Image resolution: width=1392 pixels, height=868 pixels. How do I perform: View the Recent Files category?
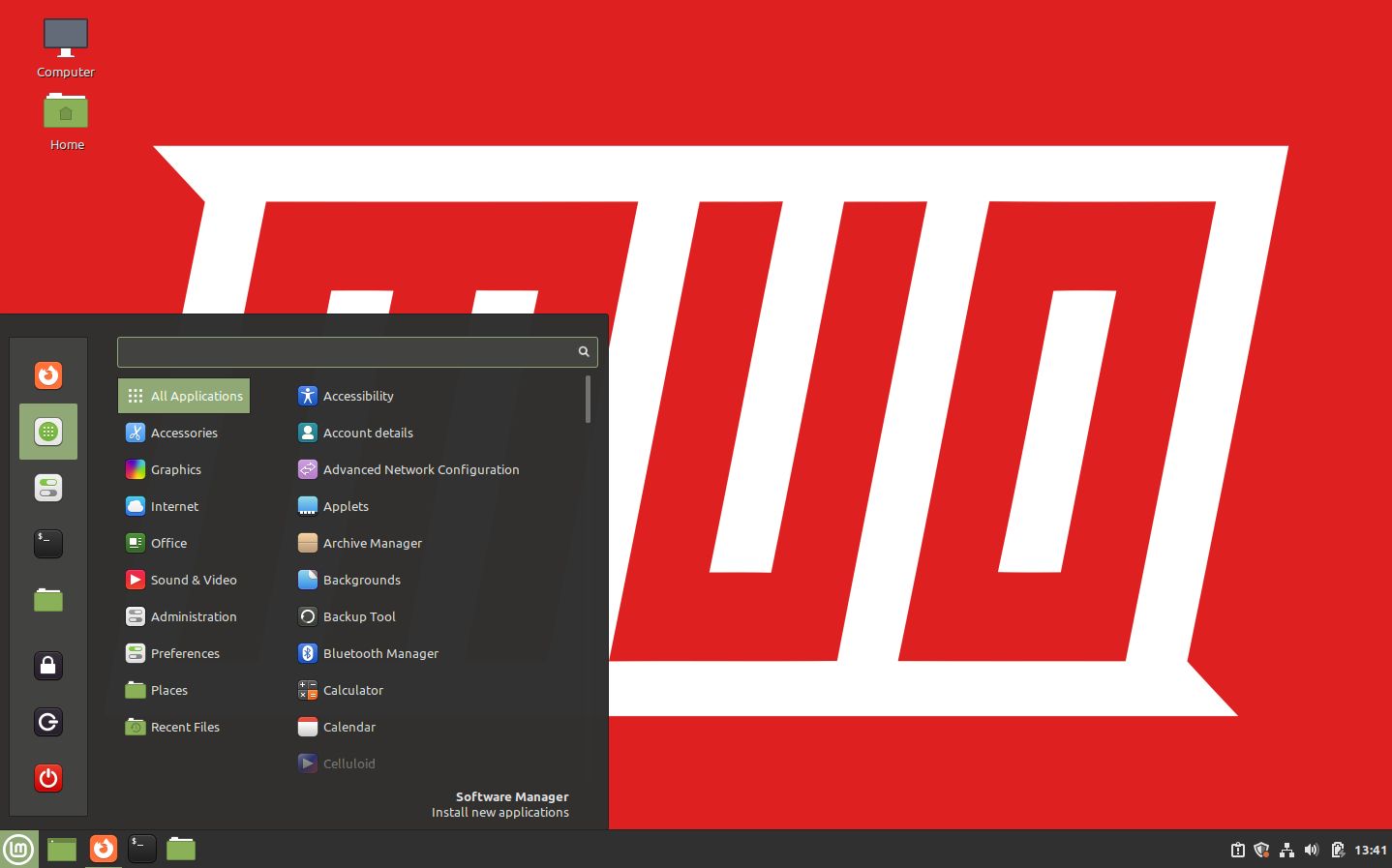184,727
